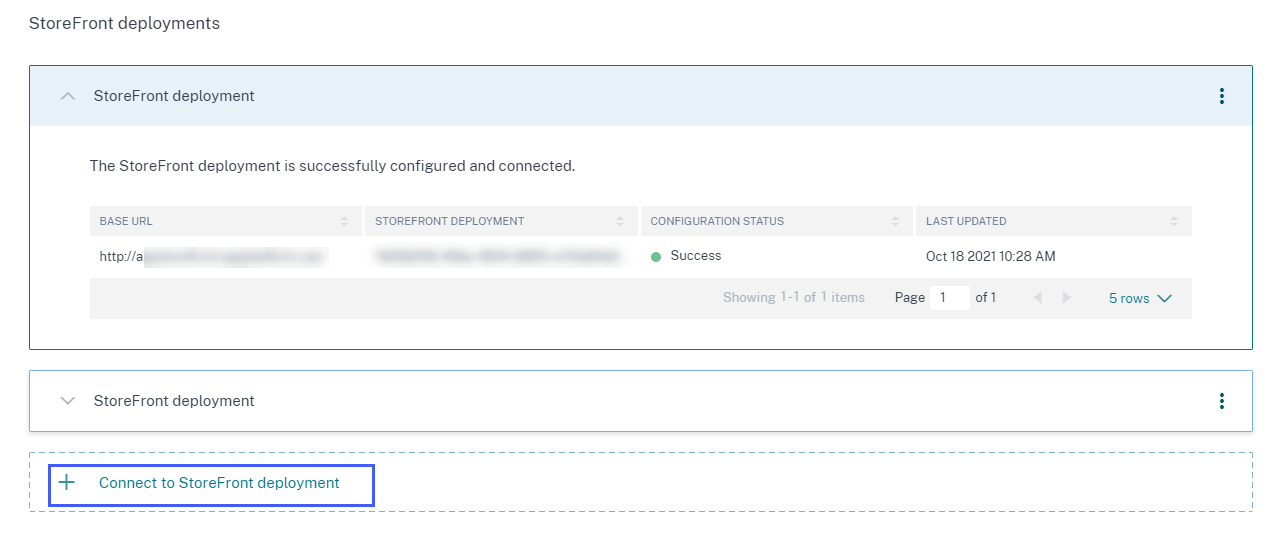Click the plus icon to connect a deployment
This screenshot has width=1282, height=536.
pos(67,483)
